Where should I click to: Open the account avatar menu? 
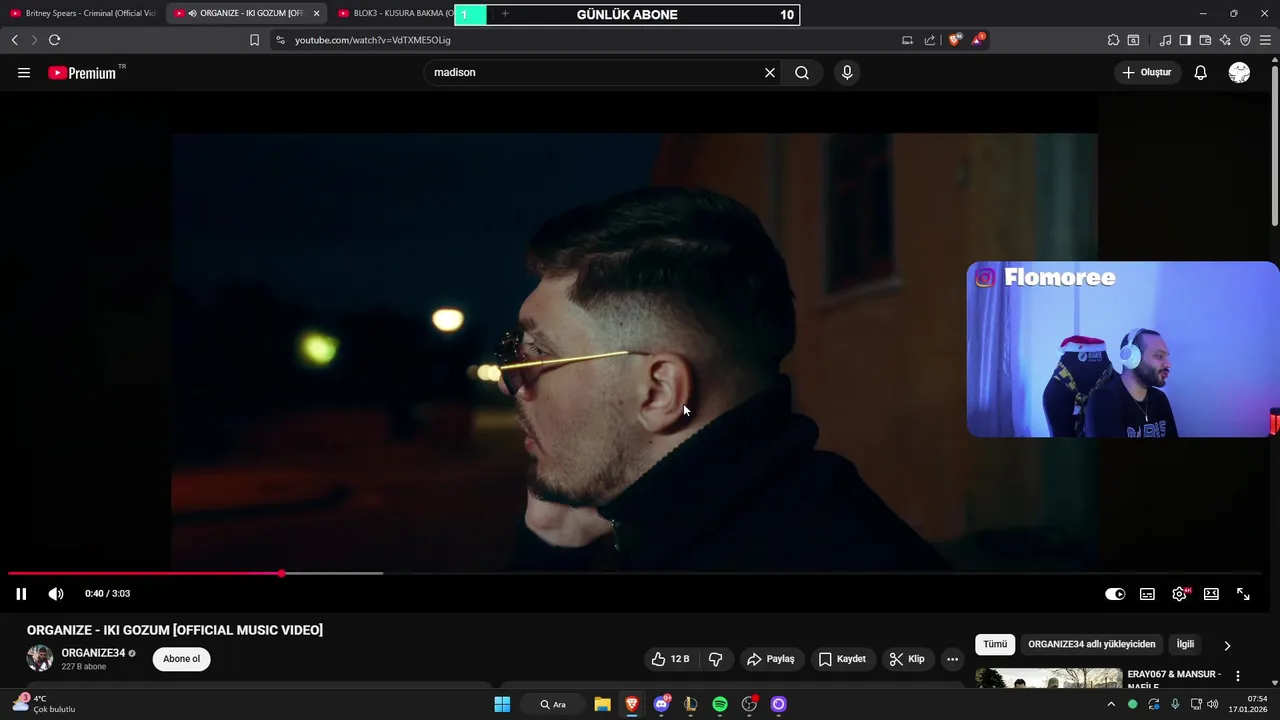pyautogui.click(x=1239, y=72)
